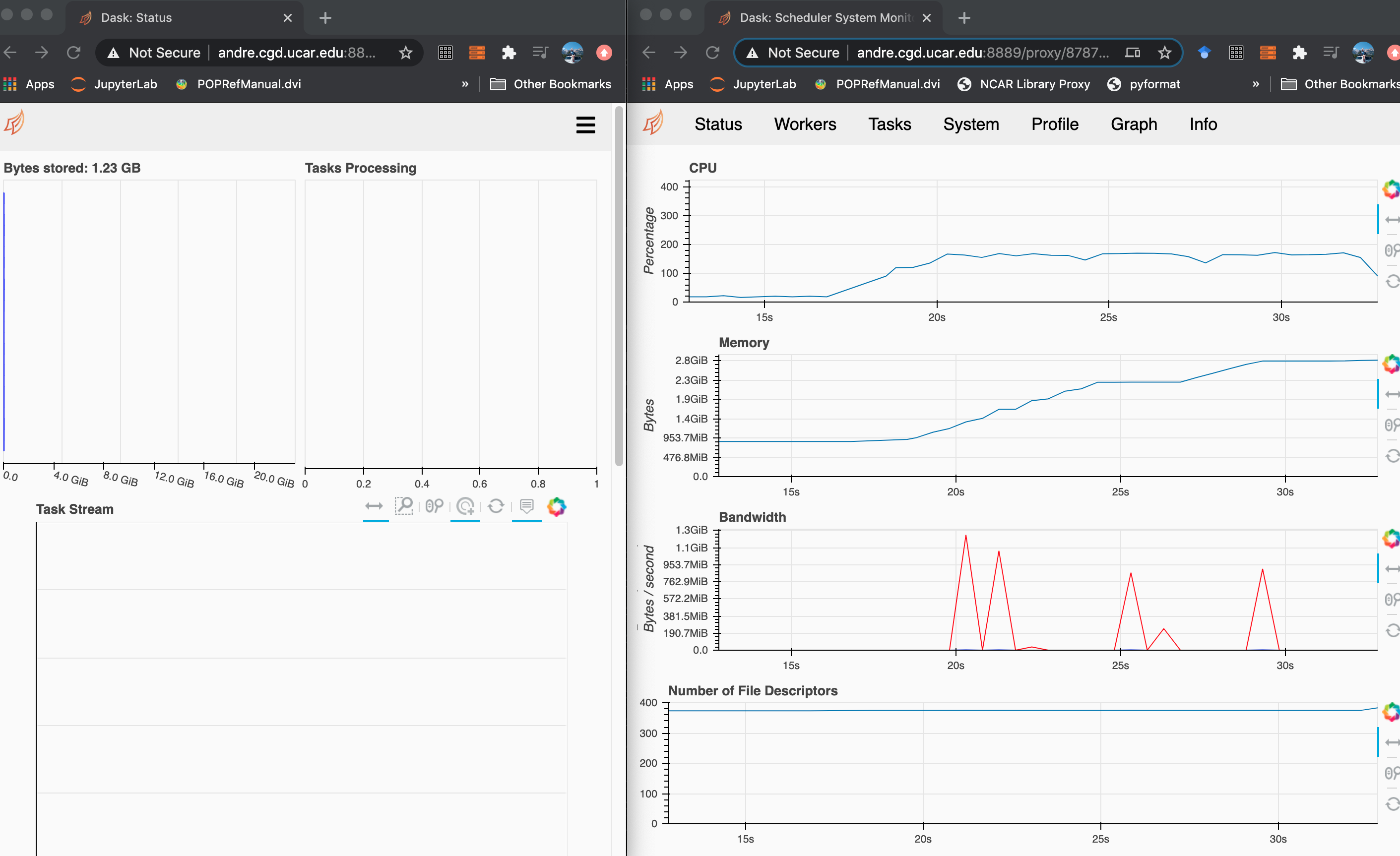1400x856 pixels.
Task: Switch to the Dask: Status browser tab
Action: tap(185, 18)
